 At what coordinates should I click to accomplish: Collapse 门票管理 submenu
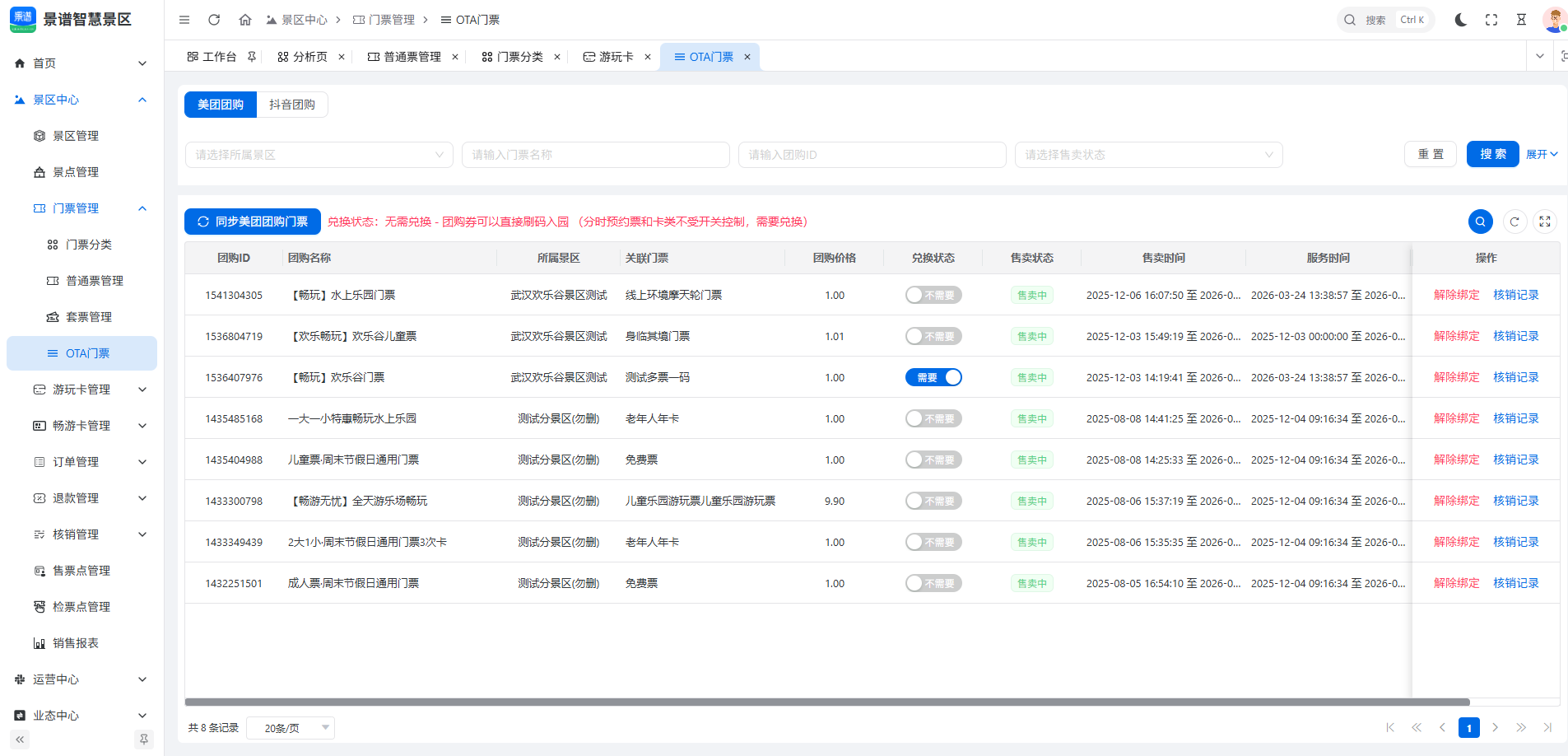point(81,208)
